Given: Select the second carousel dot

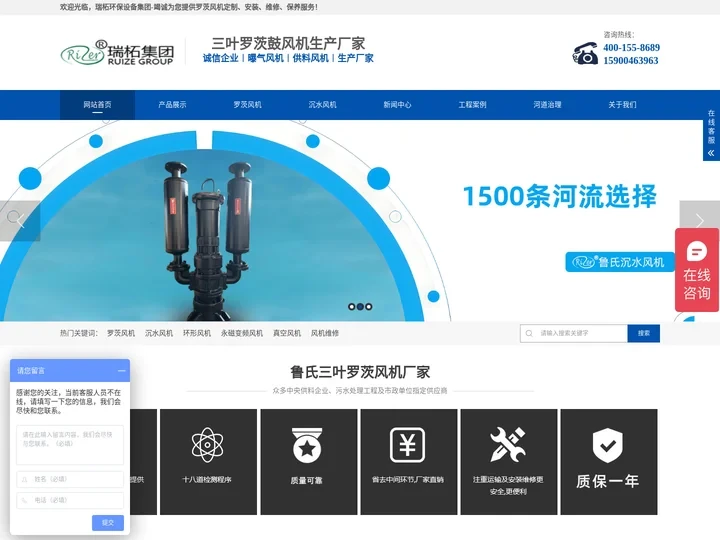Looking at the screenshot, I should click(360, 306).
